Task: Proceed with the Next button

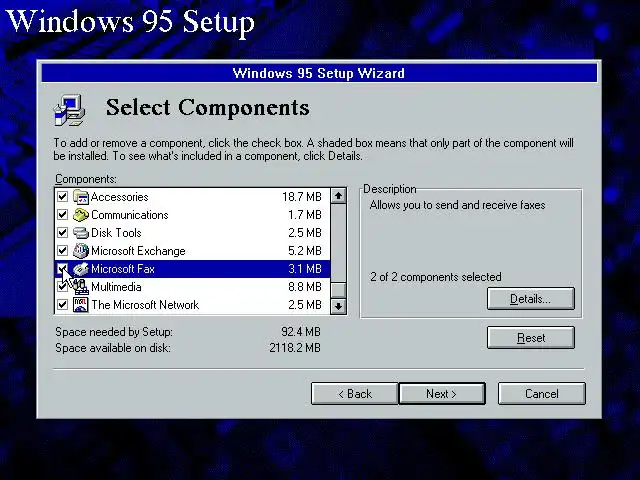Action: (x=442, y=394)
